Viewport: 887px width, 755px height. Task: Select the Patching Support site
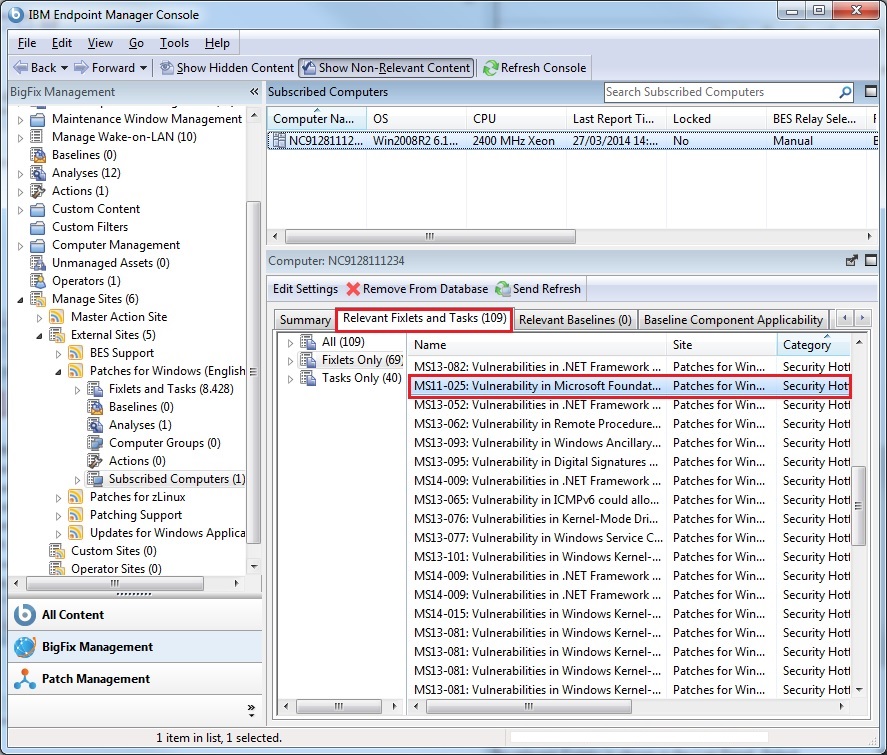tap(136, 515)
